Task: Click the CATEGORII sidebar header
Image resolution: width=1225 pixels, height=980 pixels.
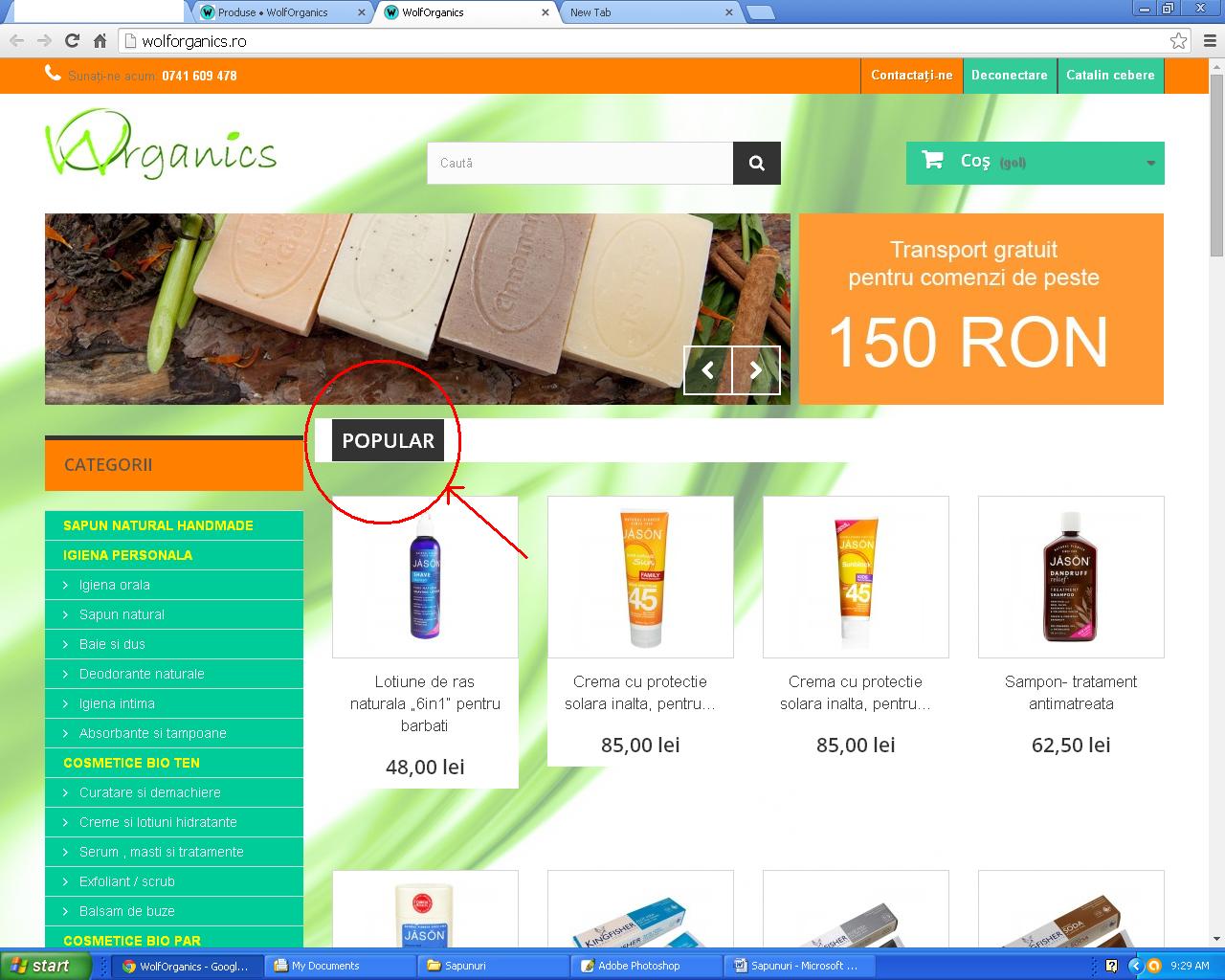Action: (174, 464)
